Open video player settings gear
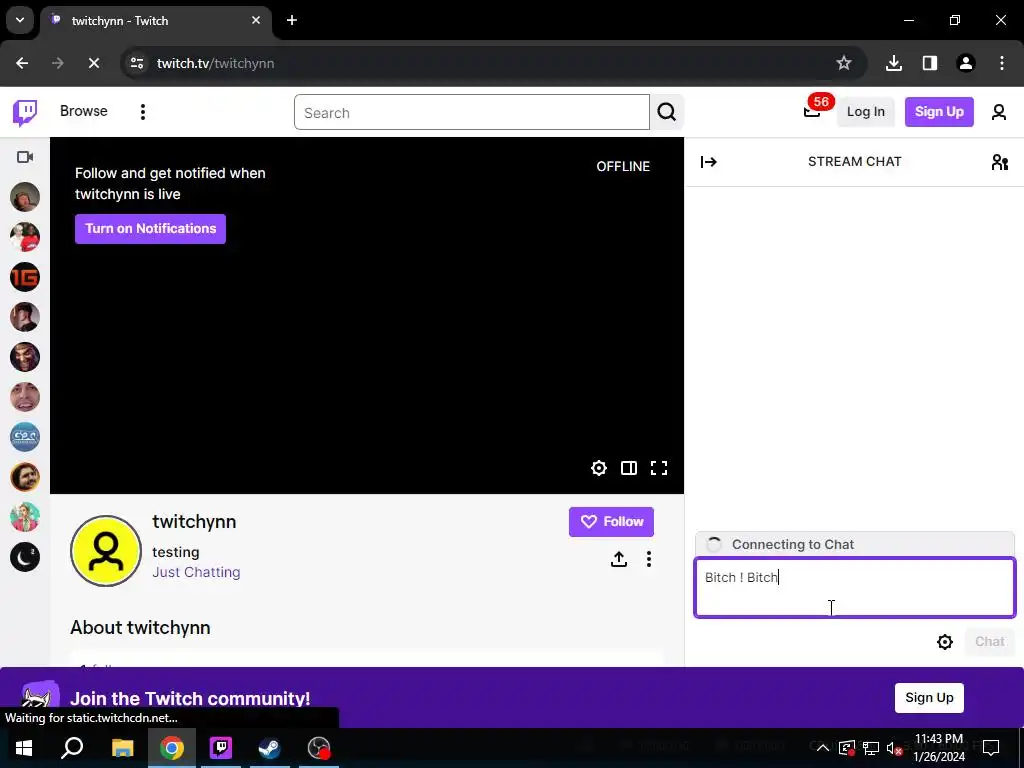Screen dimensions: 1024x768 598,468
